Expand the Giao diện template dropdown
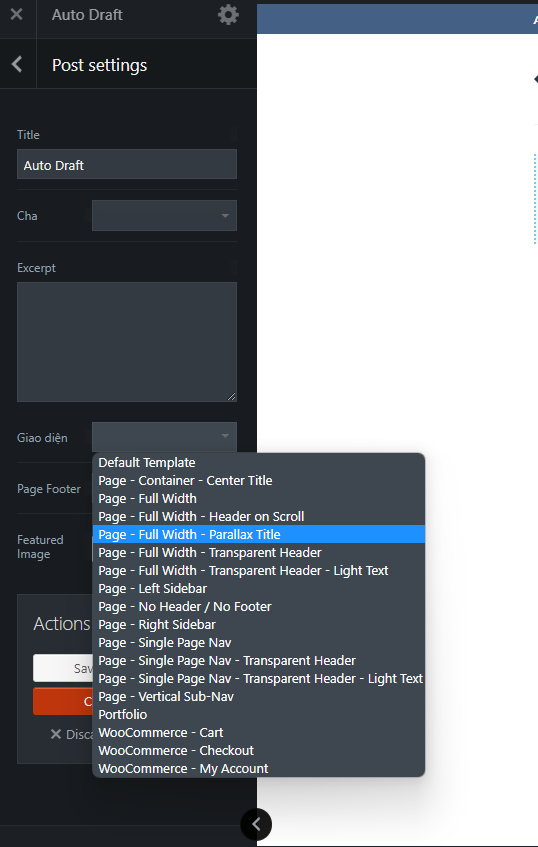 coord(164,437)
